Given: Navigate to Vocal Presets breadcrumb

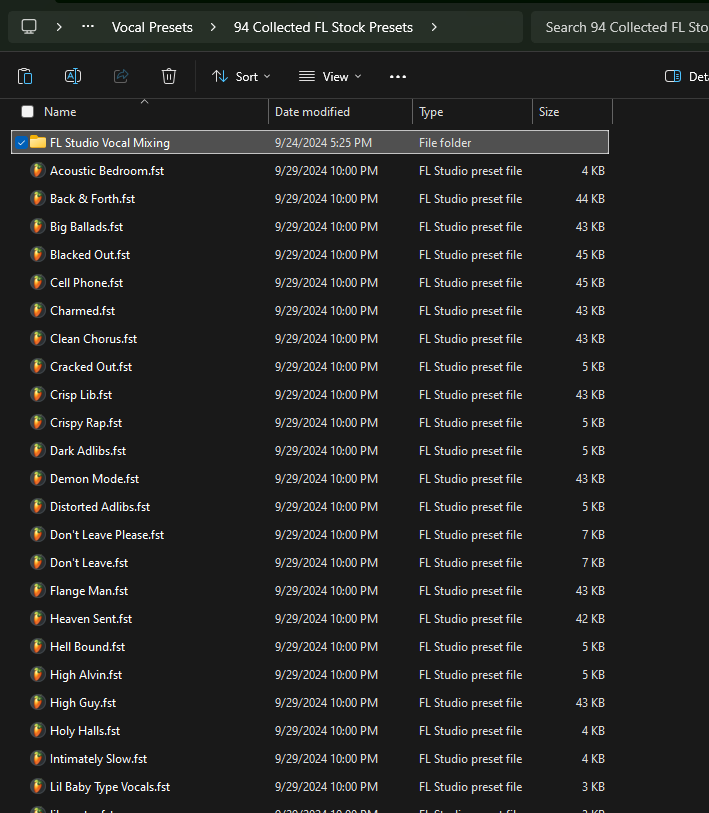Looking at the screenshot, I should coord(152,27).
